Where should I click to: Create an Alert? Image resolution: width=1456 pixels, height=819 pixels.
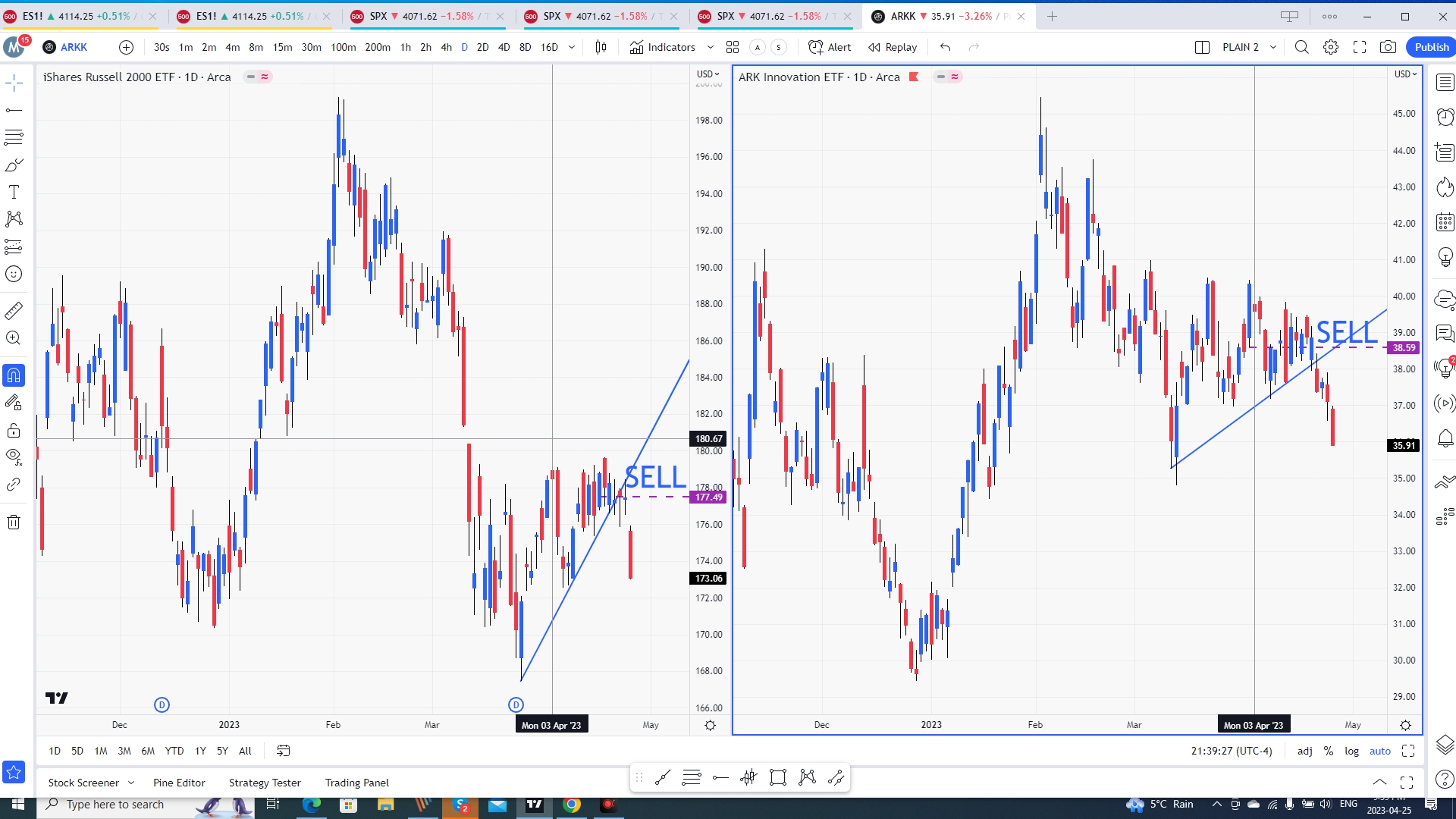click(830, 47)
